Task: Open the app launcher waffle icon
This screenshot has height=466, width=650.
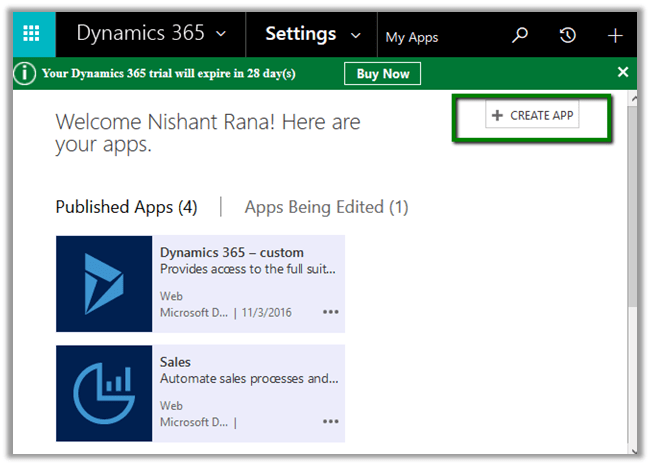Action: (x=32, y=35)
